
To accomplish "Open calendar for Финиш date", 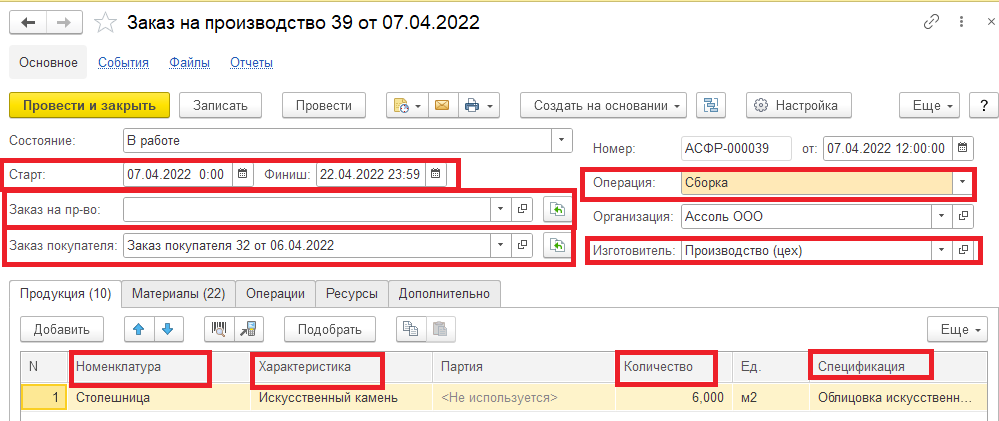I will (x=435, y=174).
